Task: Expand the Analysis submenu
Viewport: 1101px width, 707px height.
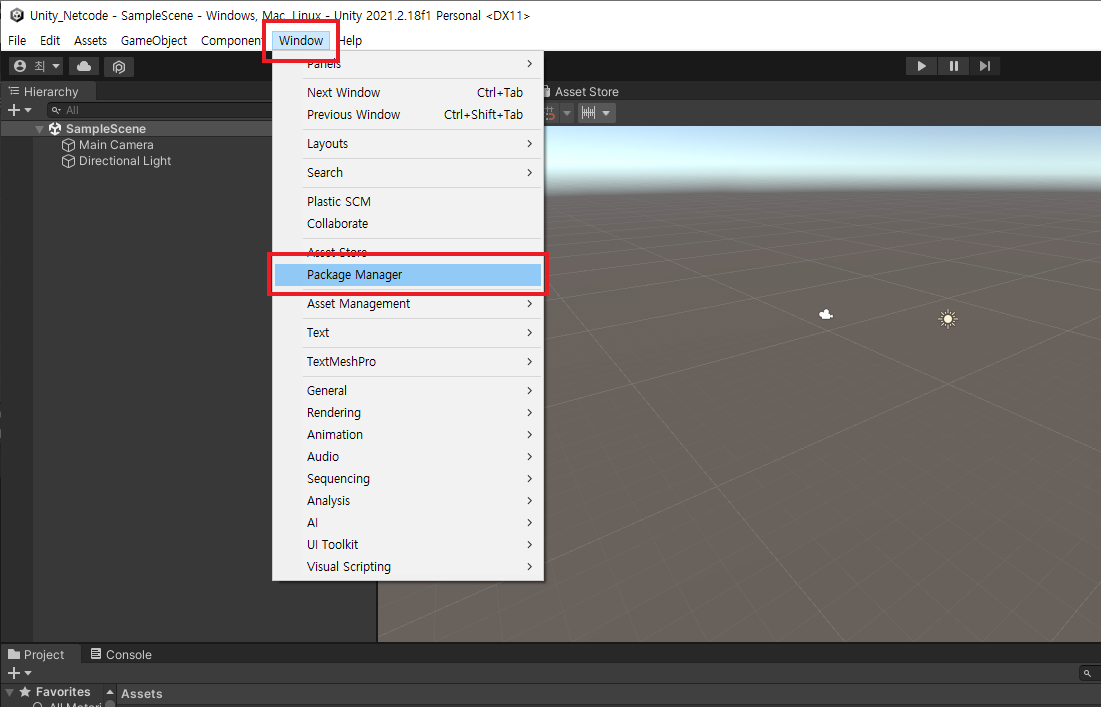Action: [408, 501]
